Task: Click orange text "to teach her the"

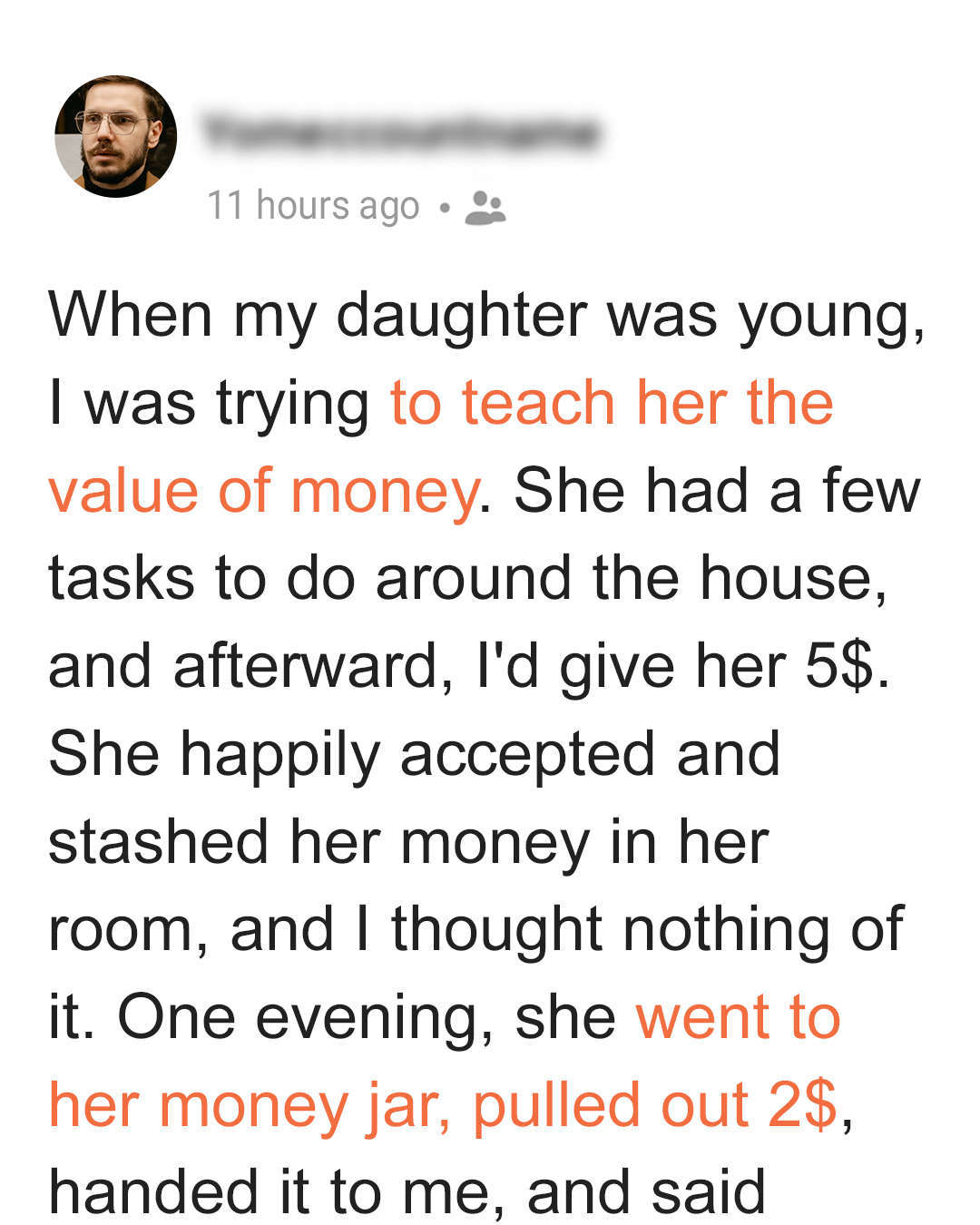Action: coord(611,402)
